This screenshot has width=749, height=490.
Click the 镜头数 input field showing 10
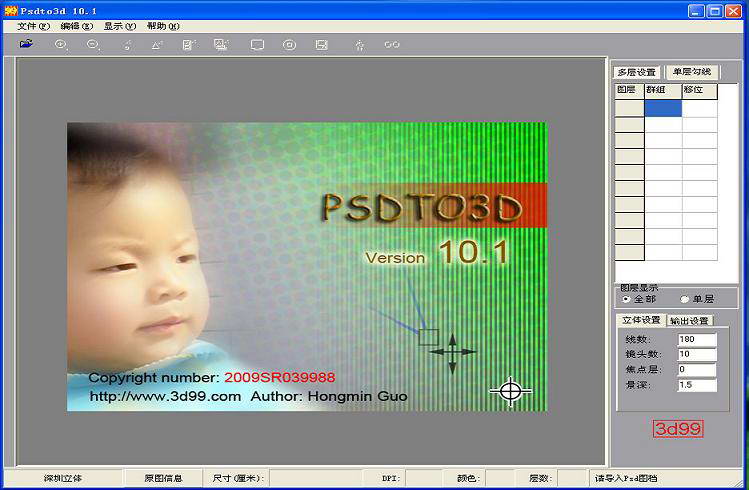pos(696,354)
